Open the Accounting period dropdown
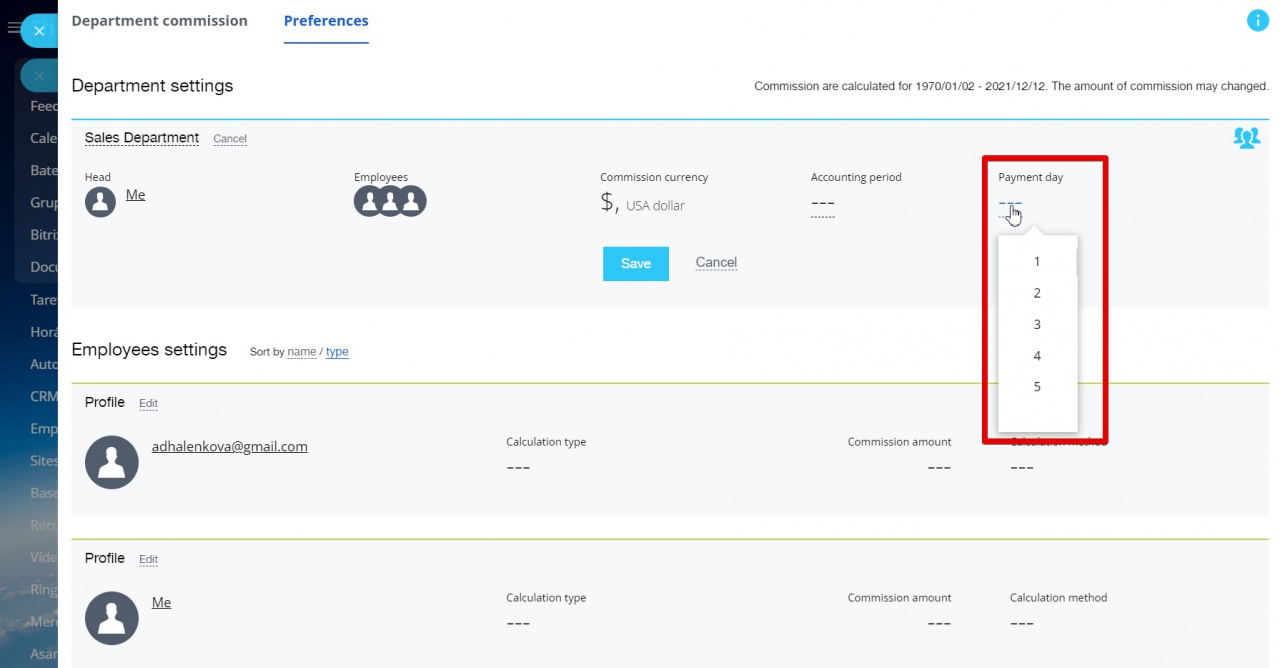The image size is (1280, 668). click(x=822, y=204)
